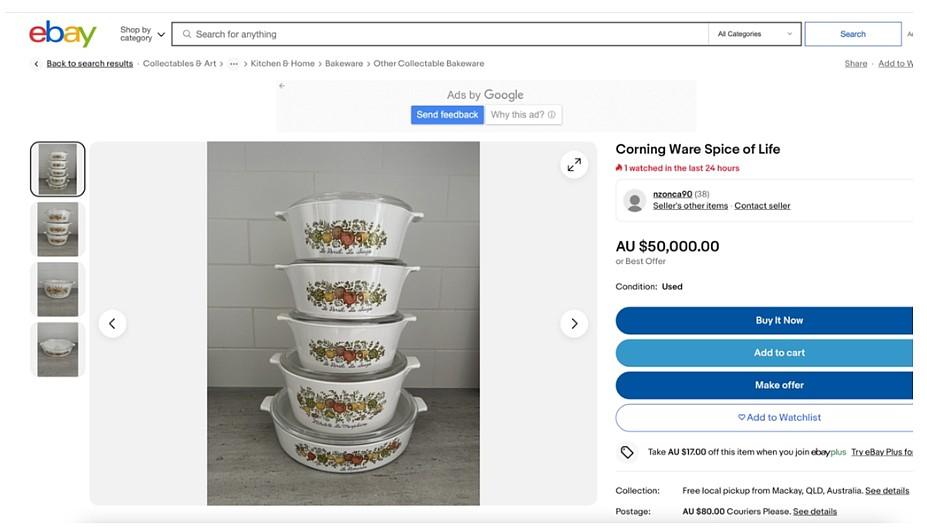This screenshot has width=927, height=530.
Task: Click the back arrow in the ad banner
Action: point(282,86)
